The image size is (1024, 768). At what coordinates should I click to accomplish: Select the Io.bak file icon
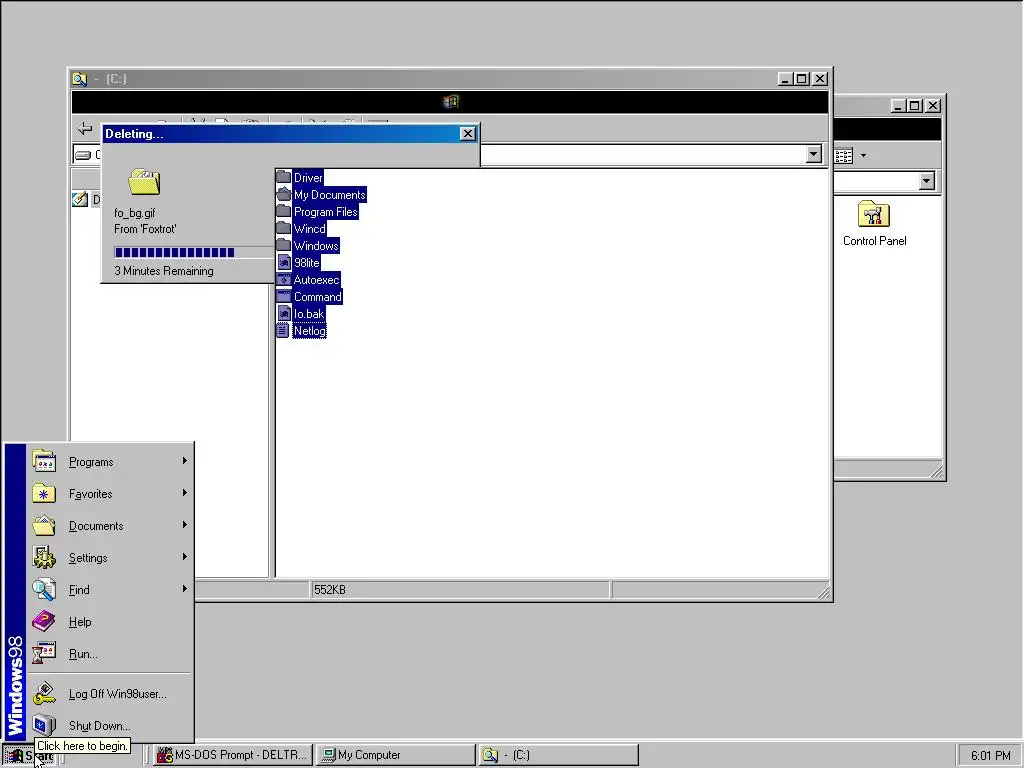pyautogui.click(x=283, y=313)
